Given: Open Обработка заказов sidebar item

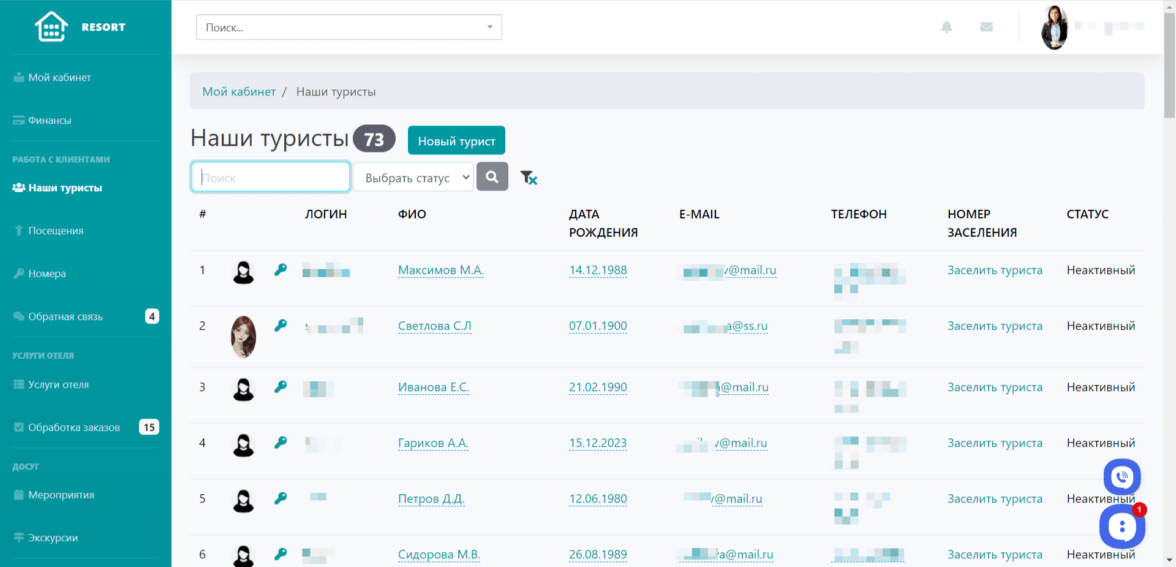Looking at the screenshot, I should point(74,427).
